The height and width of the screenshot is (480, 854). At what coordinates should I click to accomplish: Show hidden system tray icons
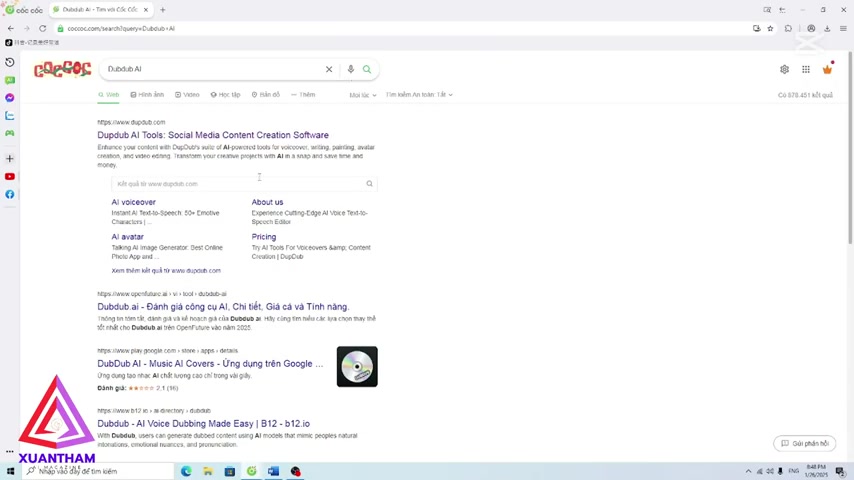(748, 471)
